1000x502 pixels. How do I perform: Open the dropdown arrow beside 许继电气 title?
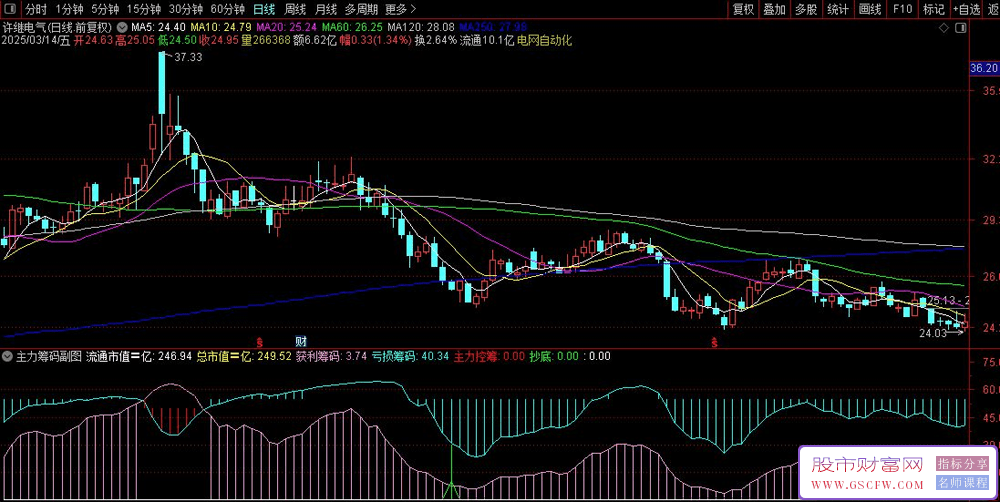click(x=122, y=28)
